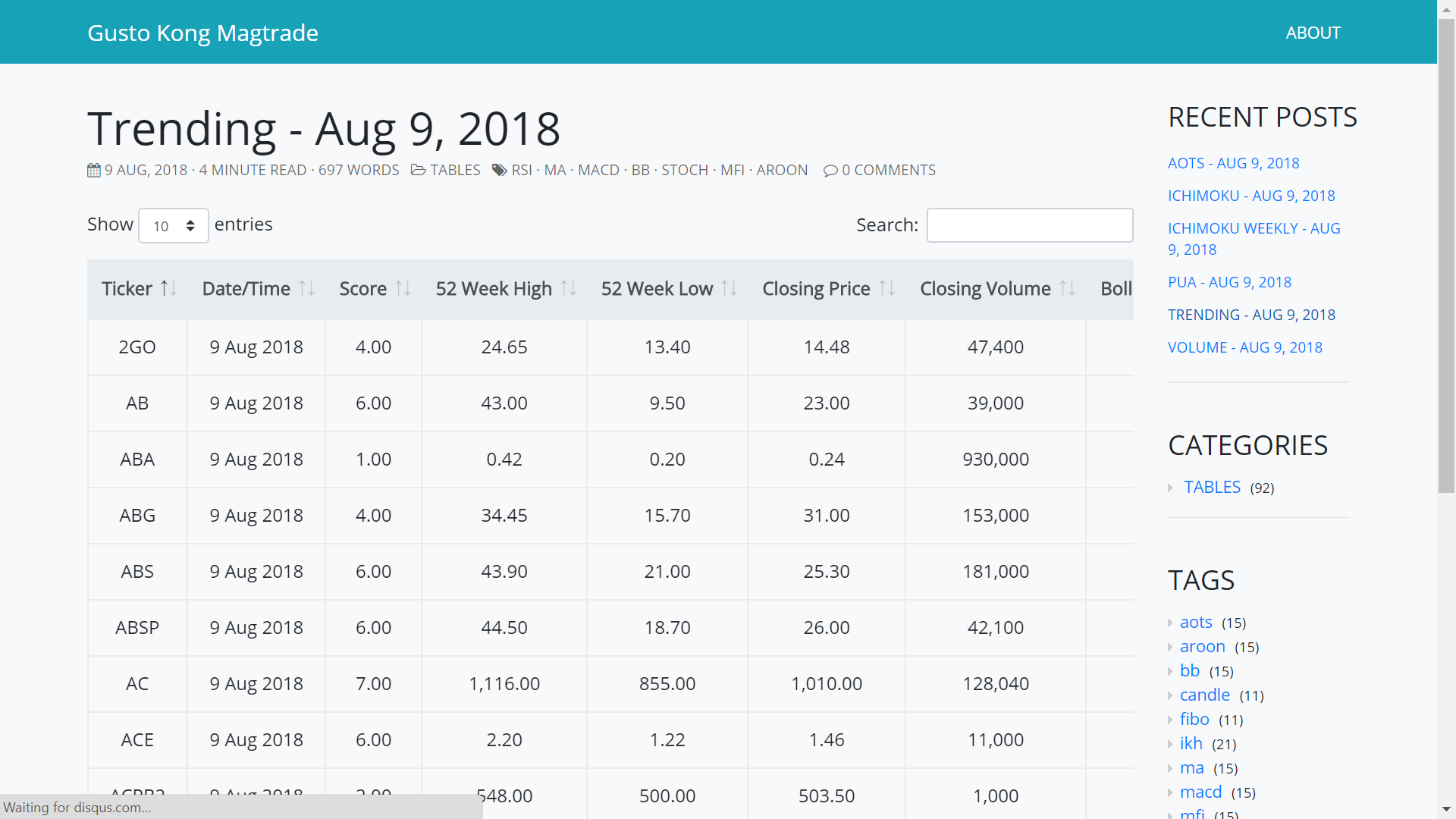Go to Gusto Kong Magtrade home
Screen dimensions: 1456x819
[202, 33]
